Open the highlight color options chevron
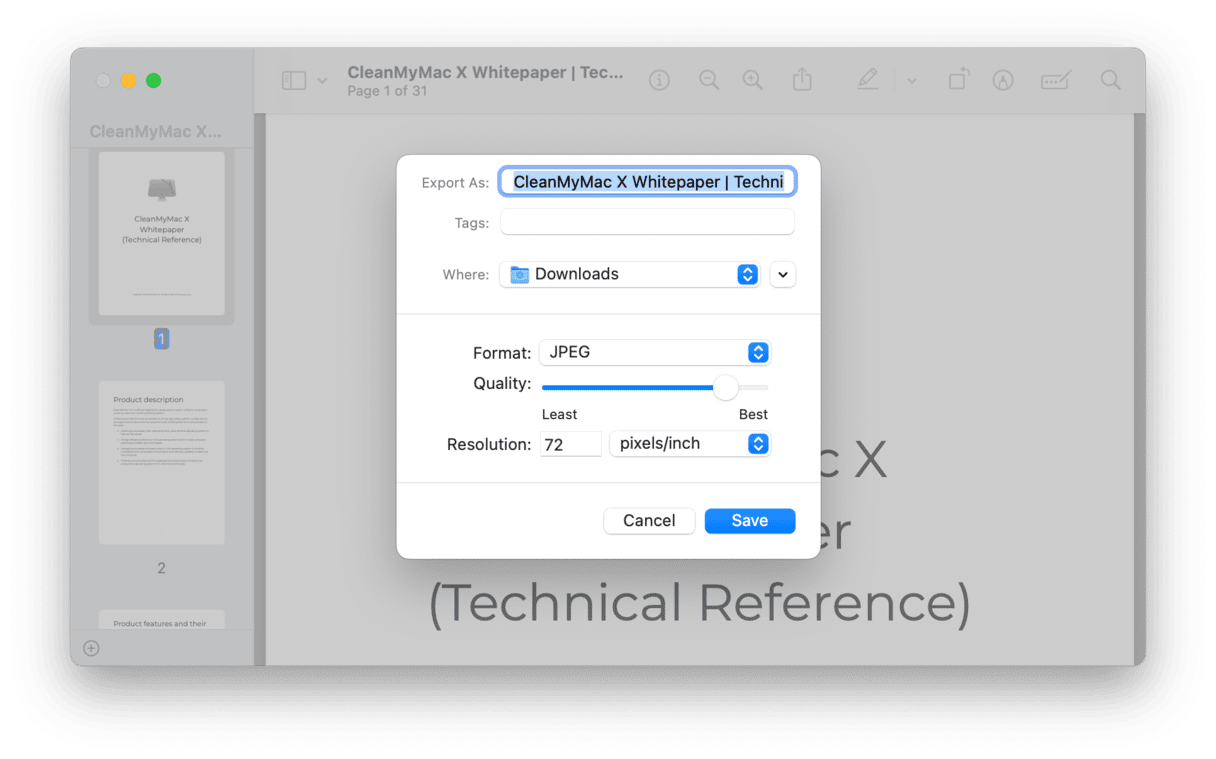This screenshot has width=1216, height=759. pos(912,81)
